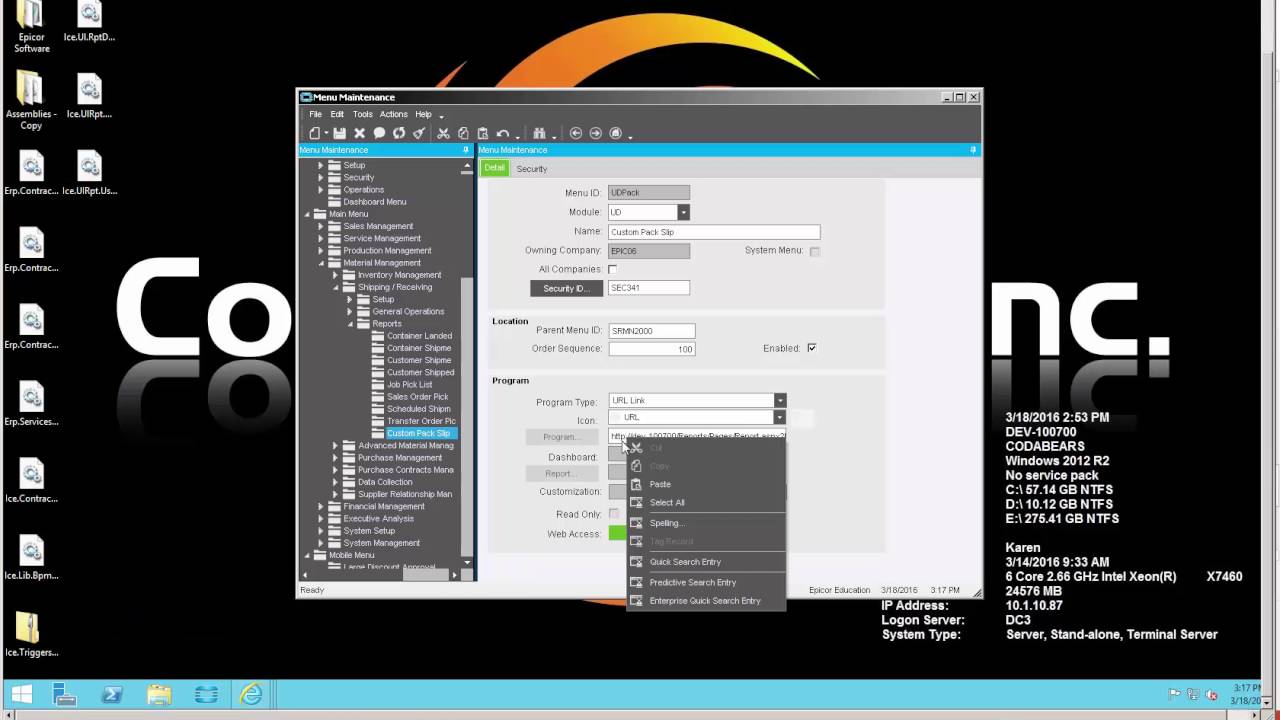1280x720 pixels.
Task: Toggle the Read Only checkbox
Action: [x=614, y=514]
